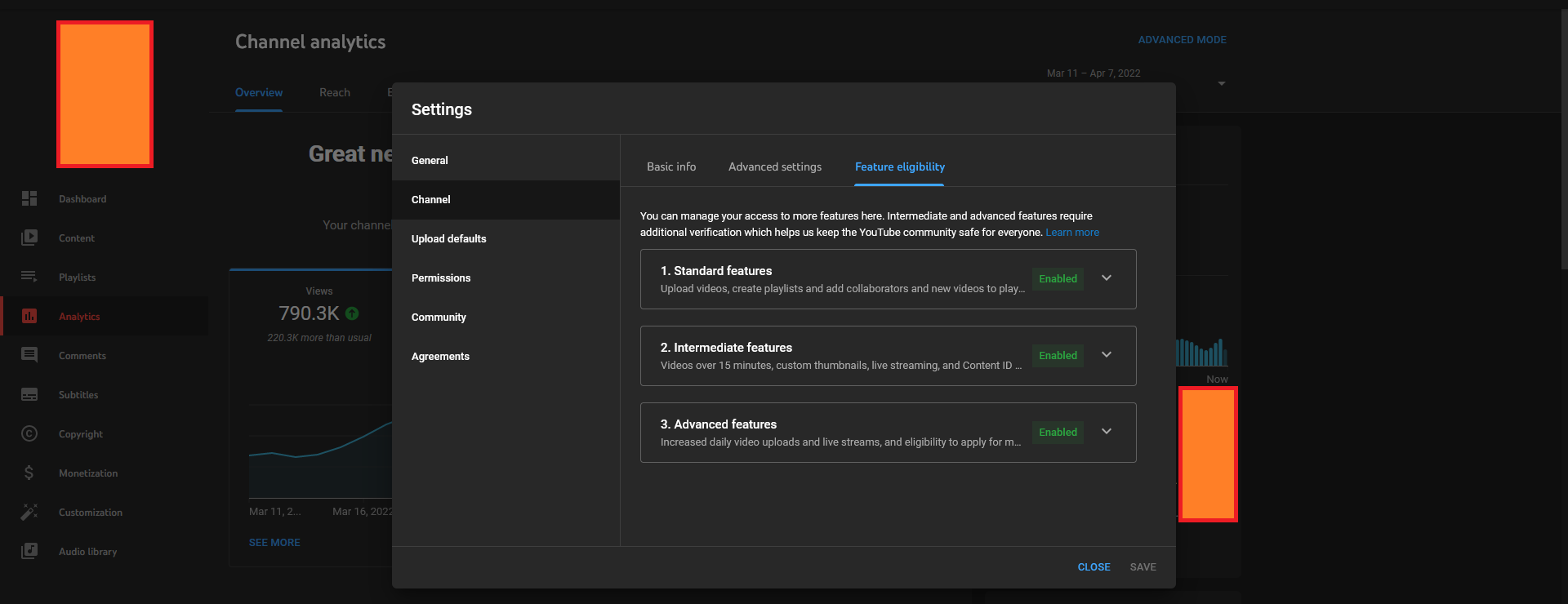Switch to the Reach analytics tab
1568x604 pixels.
pyautogui.click(x=335, y=93)
